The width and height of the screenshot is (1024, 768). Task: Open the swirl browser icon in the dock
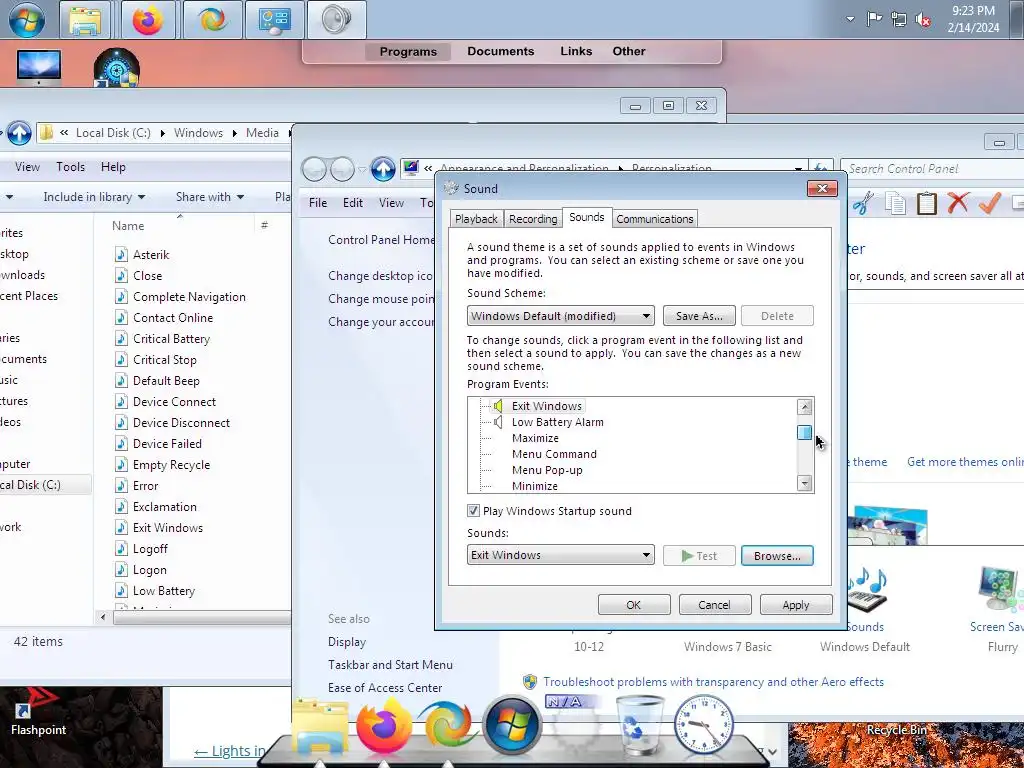pyautogui.click(x=447, y=725)
